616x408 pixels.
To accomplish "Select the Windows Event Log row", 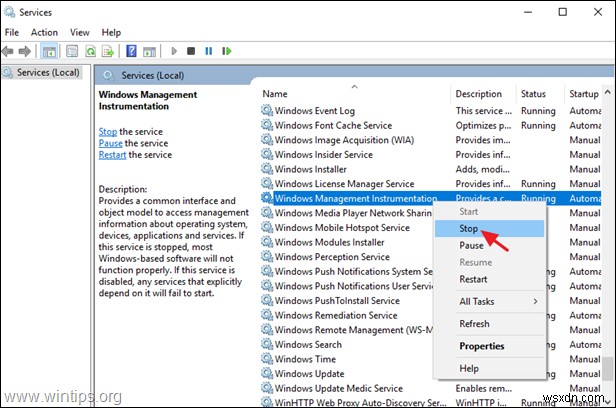I will coord(431,111).
